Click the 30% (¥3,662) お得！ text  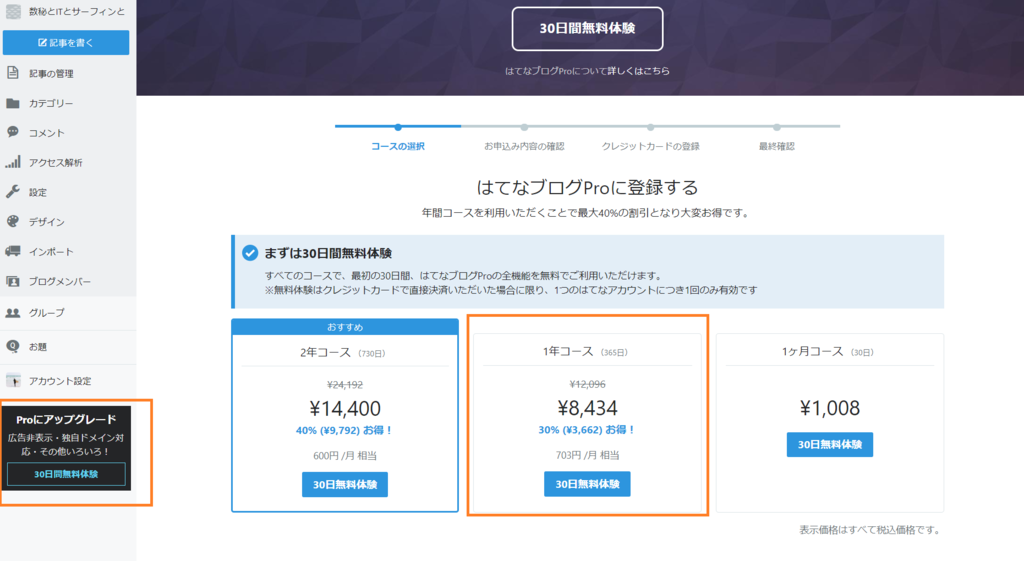586,430
